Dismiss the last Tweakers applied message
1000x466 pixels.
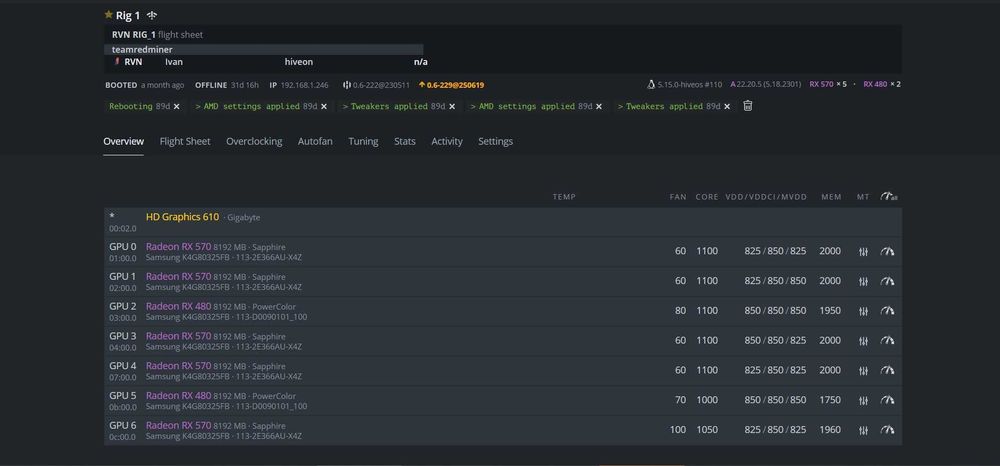point(725,106)
